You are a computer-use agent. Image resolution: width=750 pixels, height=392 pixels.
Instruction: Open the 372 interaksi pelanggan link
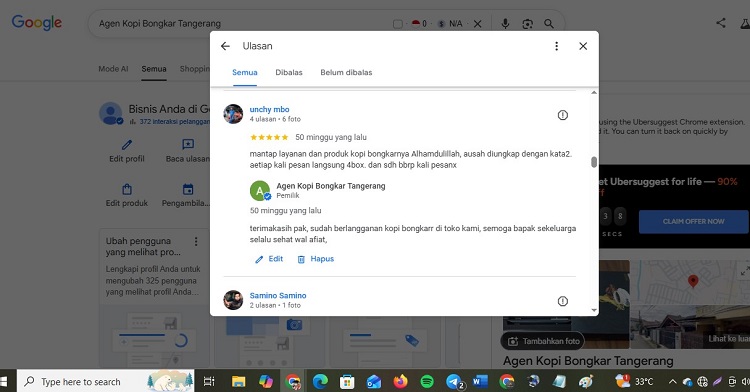point(175,122)
